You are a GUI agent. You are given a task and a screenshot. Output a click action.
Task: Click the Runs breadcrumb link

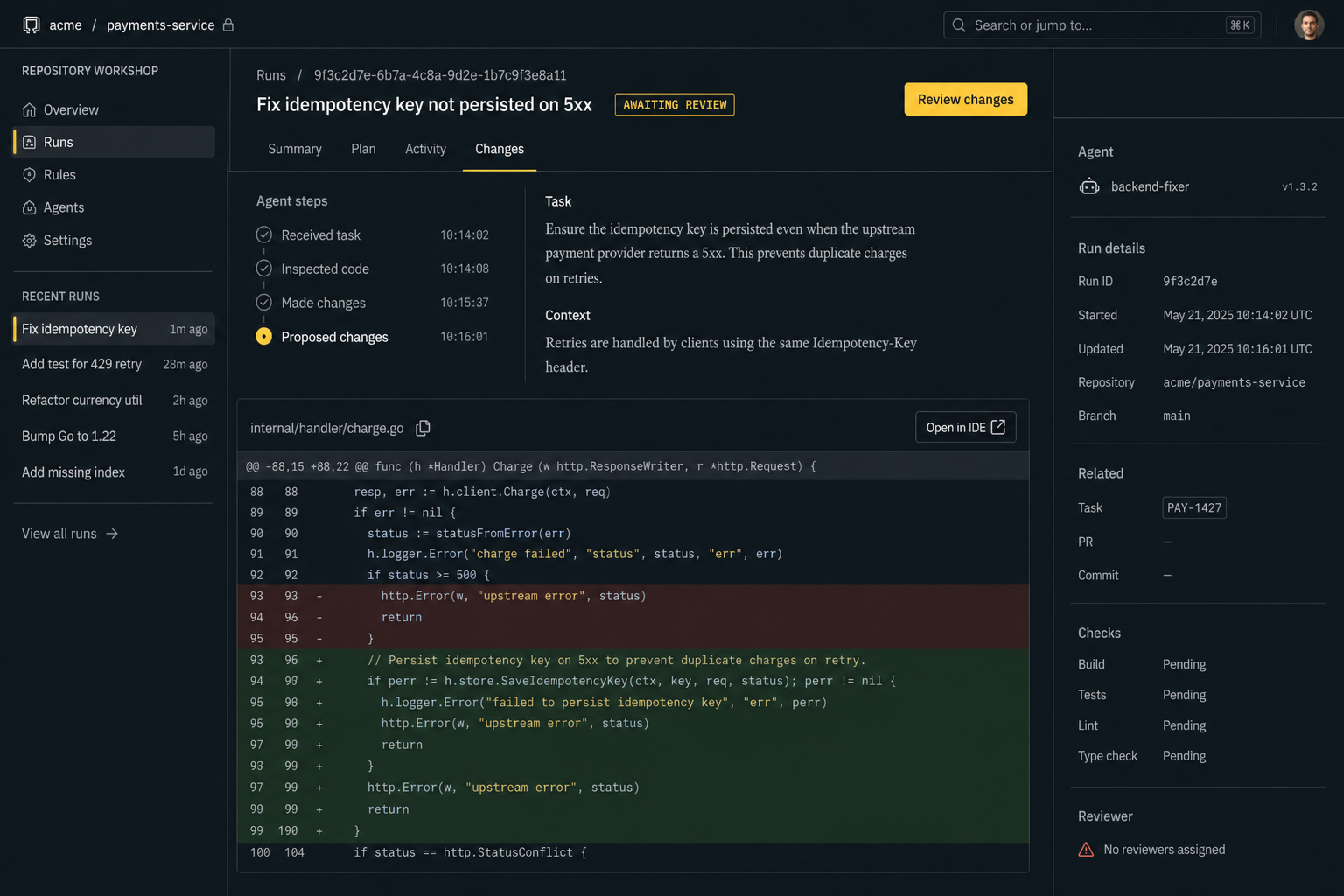click(271, 75)
